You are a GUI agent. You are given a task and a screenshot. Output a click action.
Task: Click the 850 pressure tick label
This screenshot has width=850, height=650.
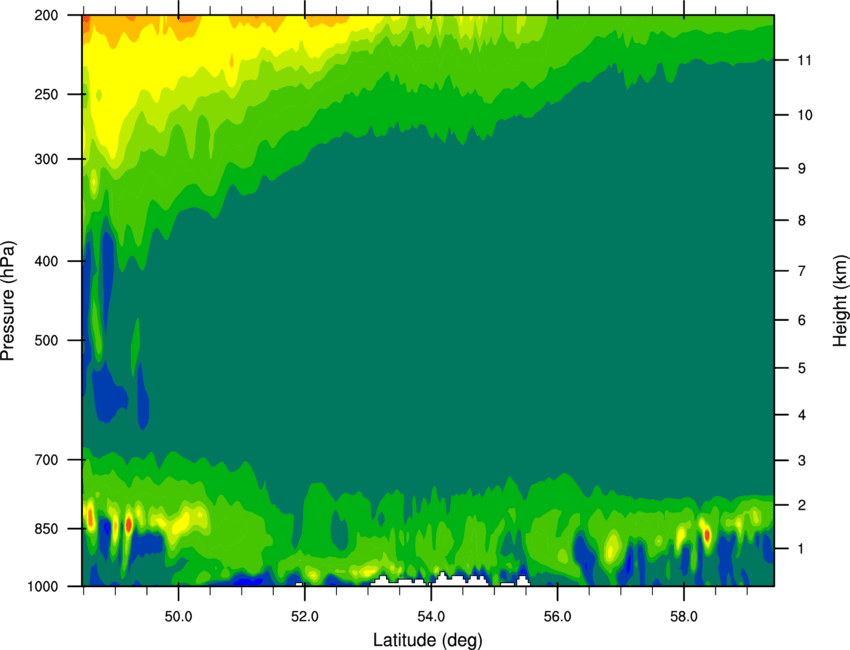[46, 529]
